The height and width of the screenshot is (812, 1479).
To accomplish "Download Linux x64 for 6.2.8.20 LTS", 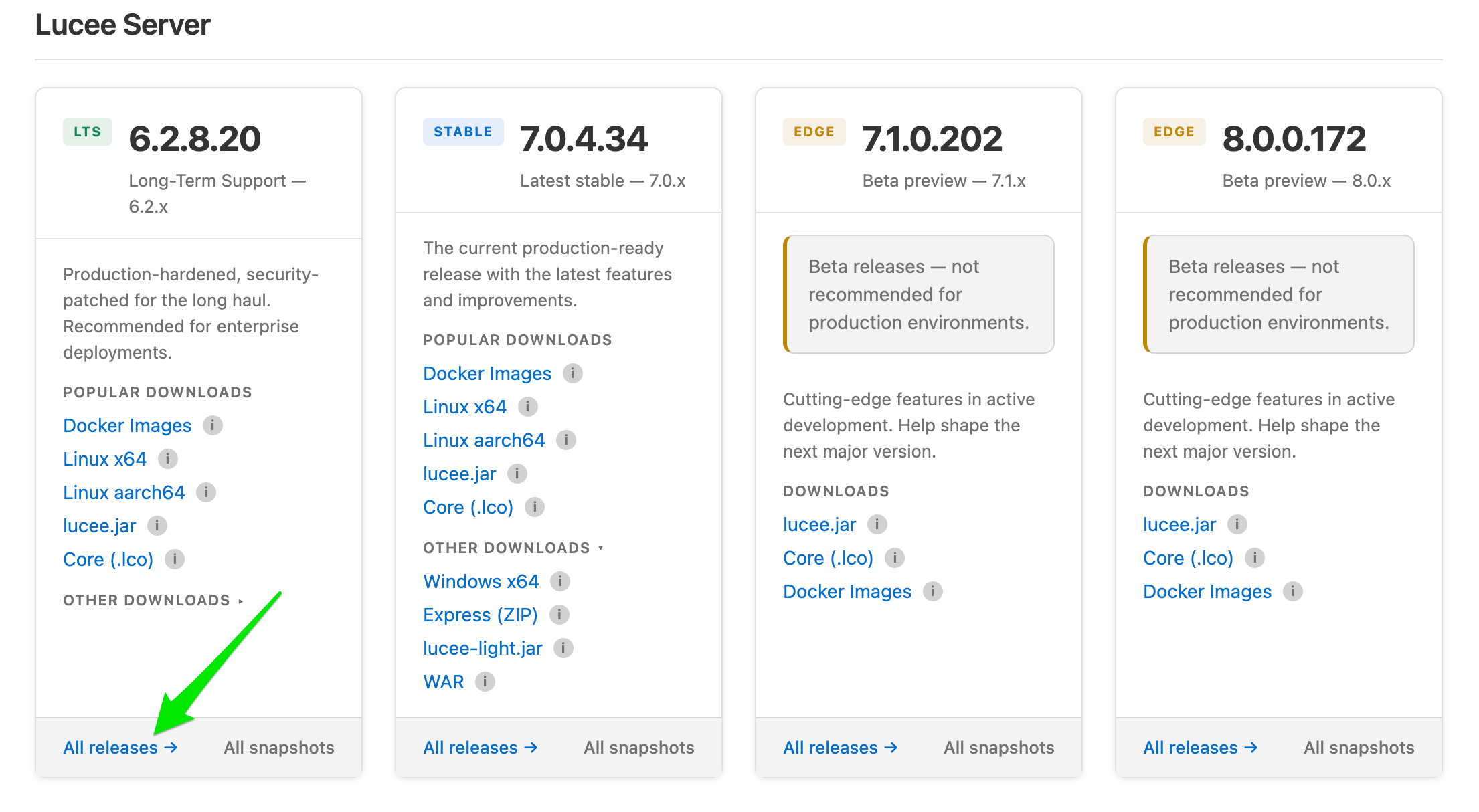I will (x=104, y=459).
